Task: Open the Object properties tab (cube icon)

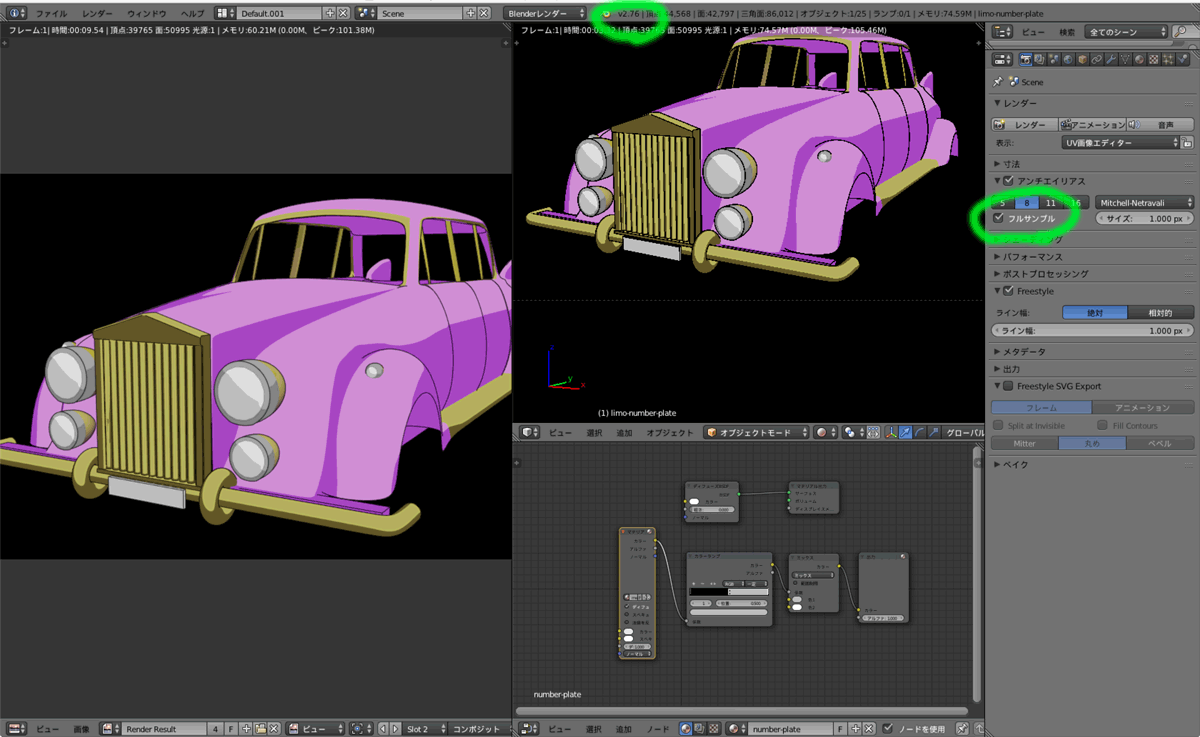Action: 1083,59
